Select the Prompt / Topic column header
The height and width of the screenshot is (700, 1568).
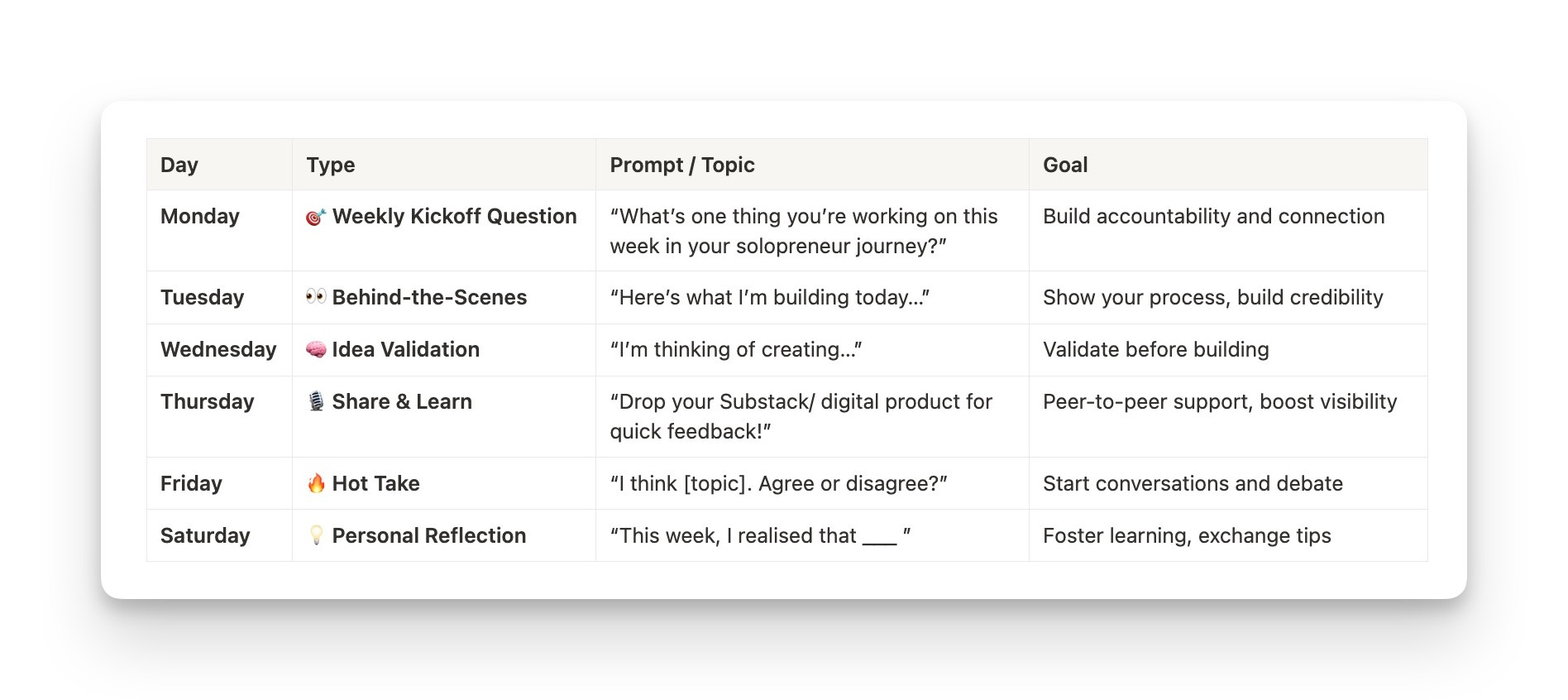[812, 165]
